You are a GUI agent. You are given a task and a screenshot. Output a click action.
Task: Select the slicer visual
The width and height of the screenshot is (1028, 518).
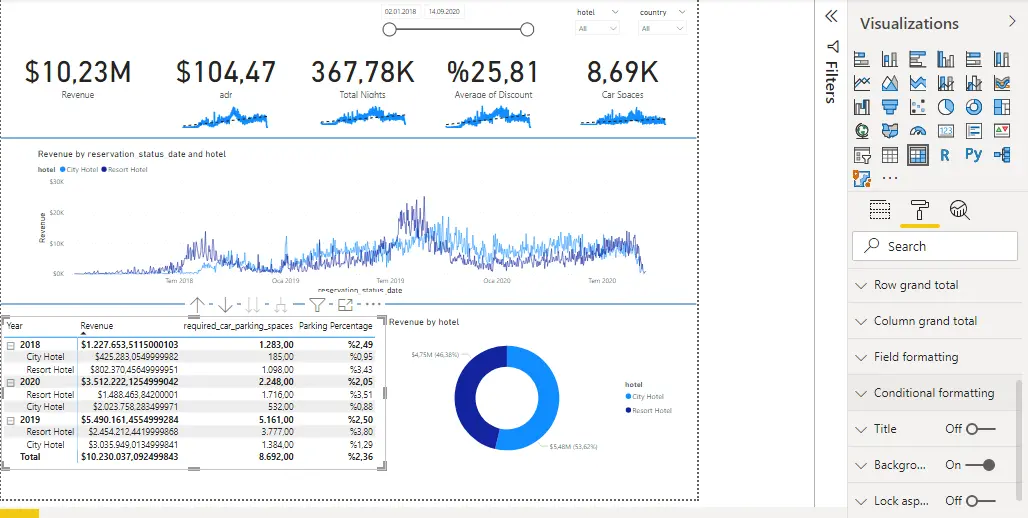(x=861, y=155)
